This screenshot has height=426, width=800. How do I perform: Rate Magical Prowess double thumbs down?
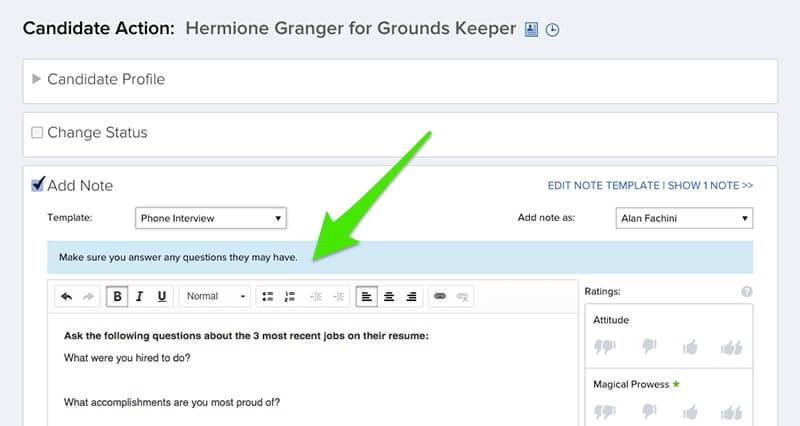(605, 411)
